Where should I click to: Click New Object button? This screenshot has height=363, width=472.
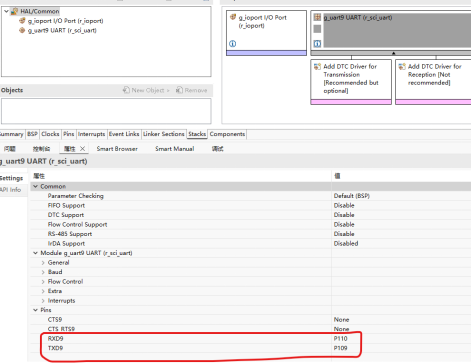(x=146, y=90)
